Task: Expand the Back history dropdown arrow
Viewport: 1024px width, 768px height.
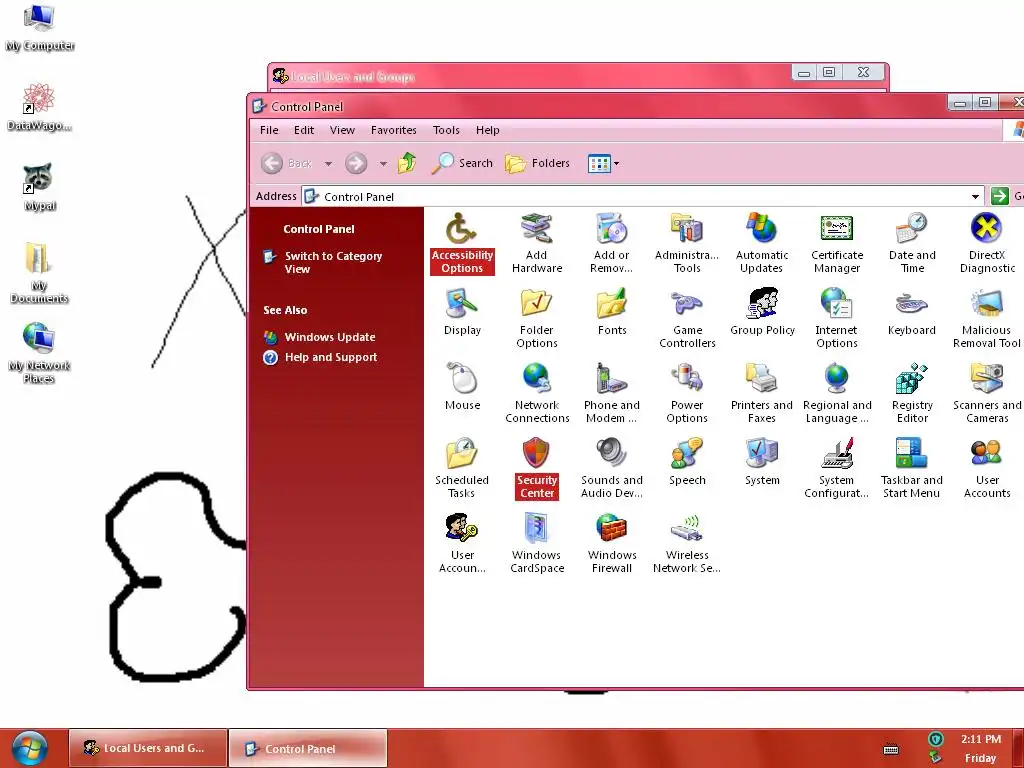Action: pyautogui.click(x=328, y=163)
